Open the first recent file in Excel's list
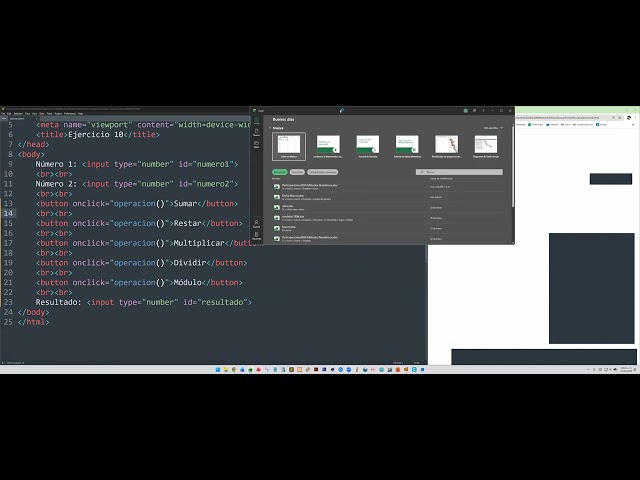This screenshot has height=480, width=640. (x=387, y=187)
